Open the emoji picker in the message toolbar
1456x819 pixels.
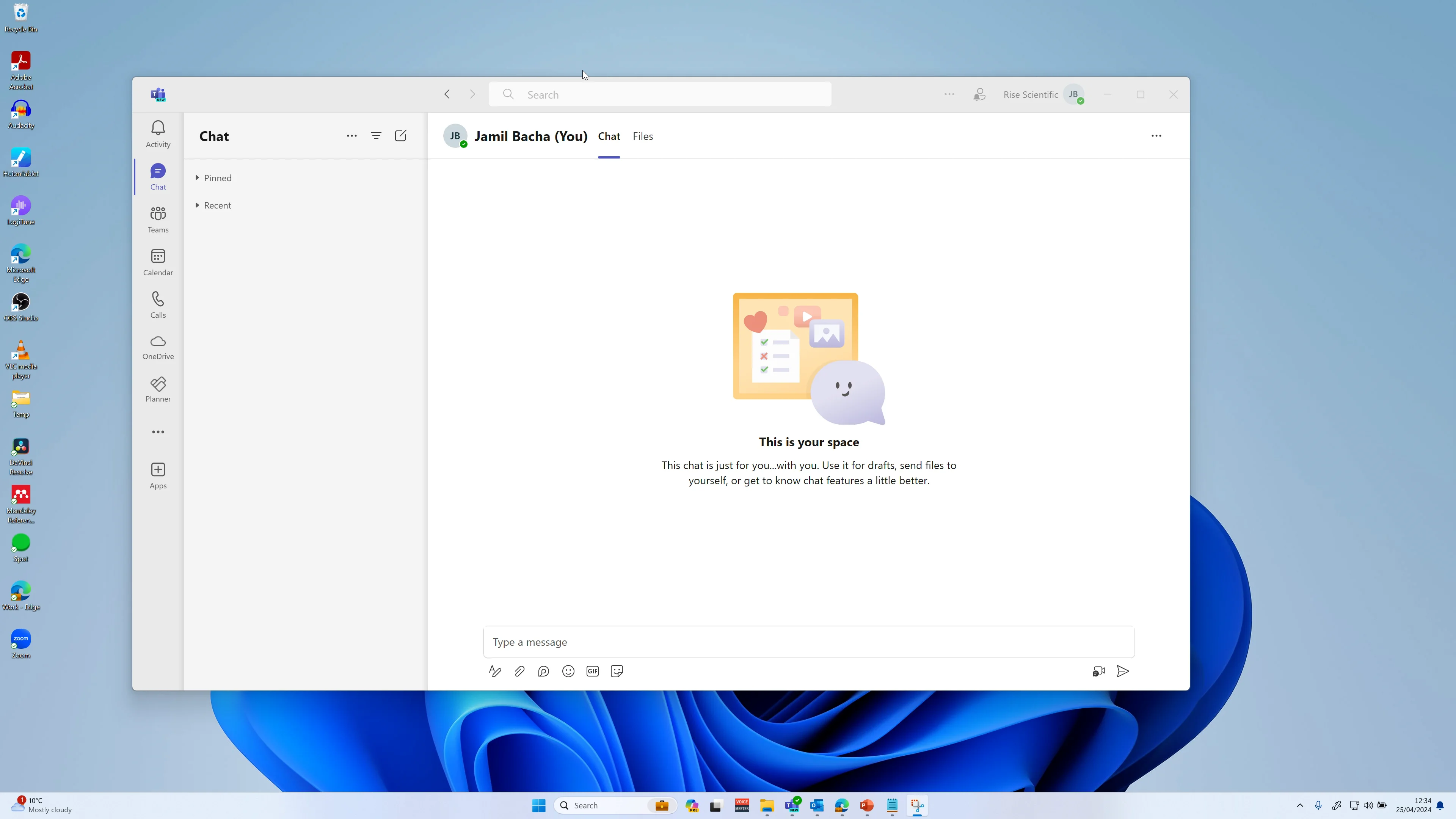pos(568,671)
